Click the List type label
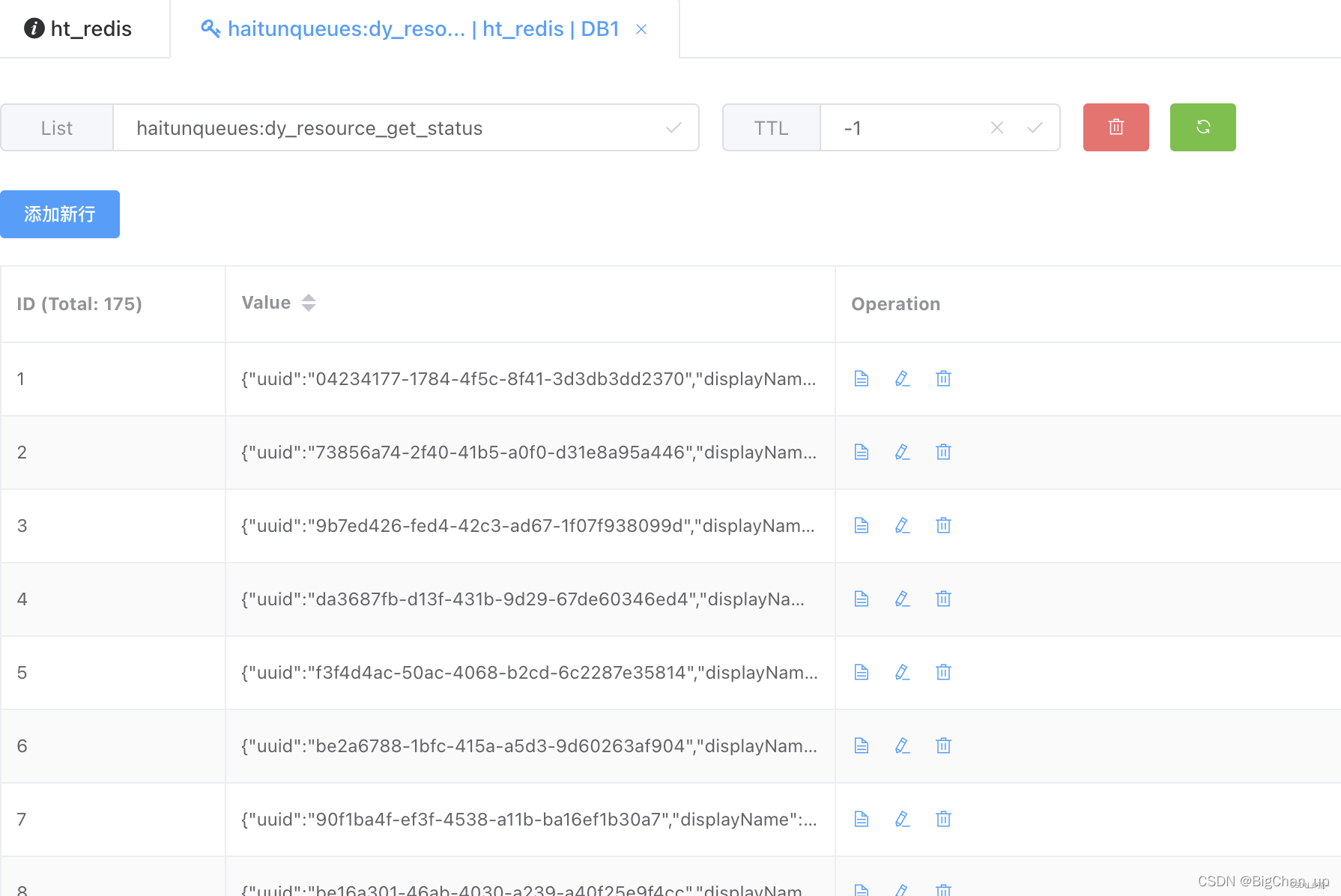Viewport: 1341px width, 896px height. pos(57,128)
